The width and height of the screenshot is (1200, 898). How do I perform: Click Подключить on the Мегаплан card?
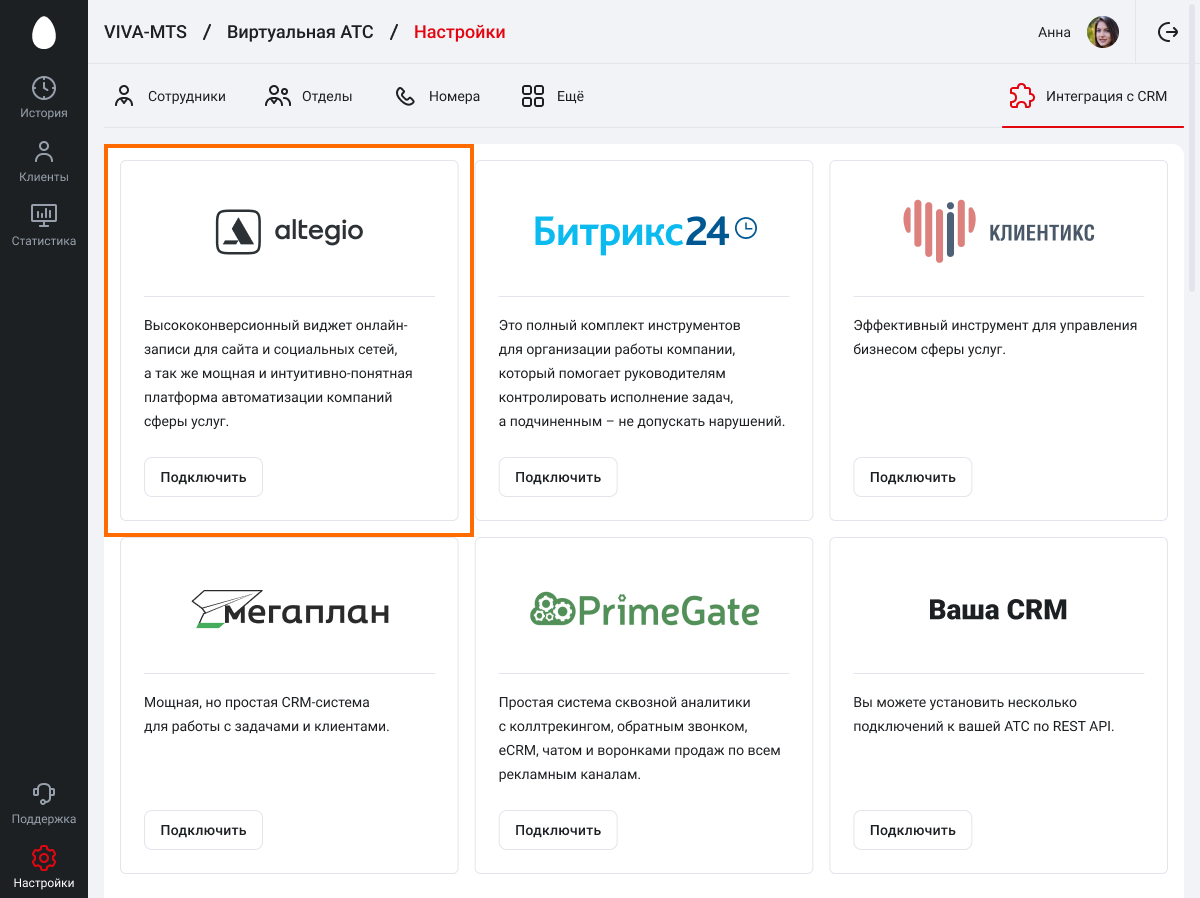point(203,830)
